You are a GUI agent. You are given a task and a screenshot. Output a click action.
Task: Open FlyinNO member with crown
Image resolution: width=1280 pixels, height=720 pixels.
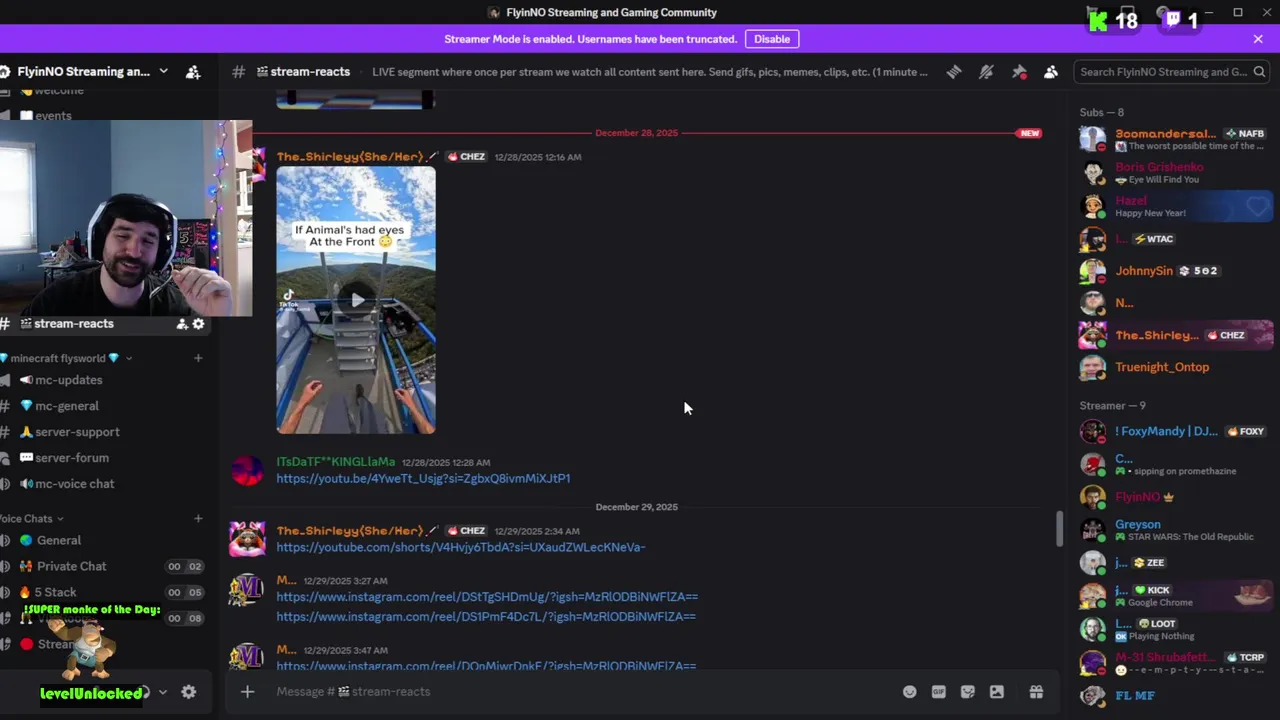pyautogui.click(x=1175, y=497)
